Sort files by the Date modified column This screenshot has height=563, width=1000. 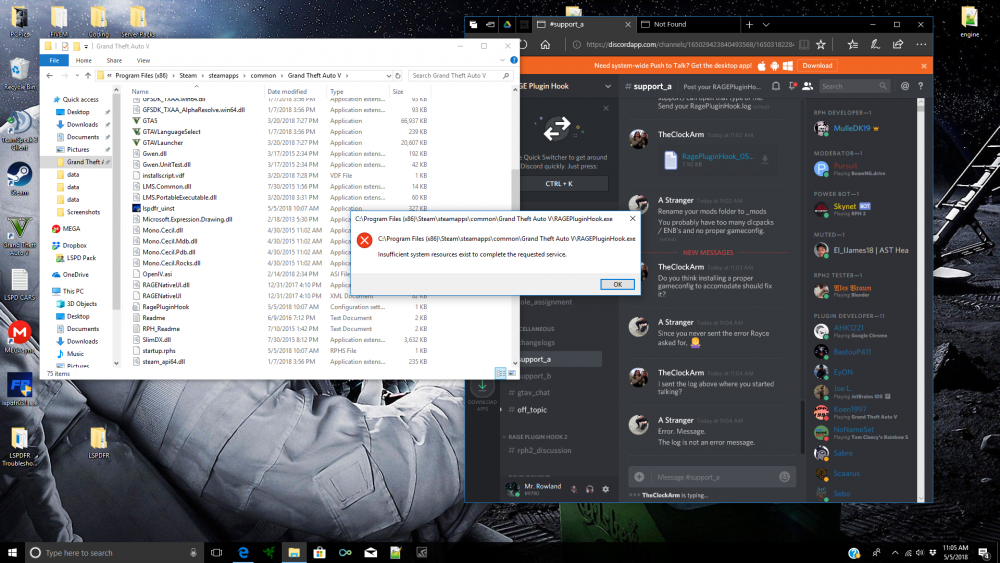click(287, 92)
